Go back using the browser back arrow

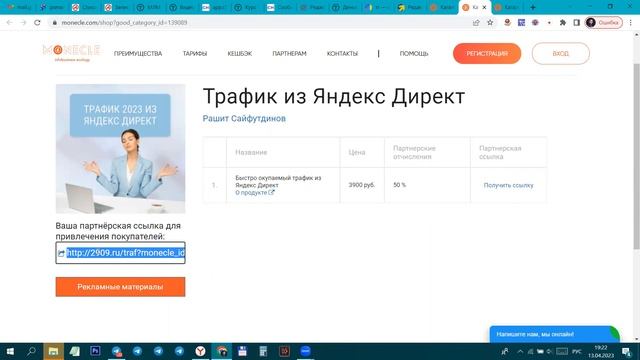point(9,22)
